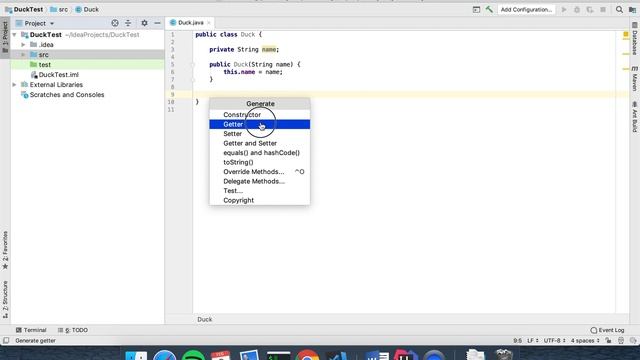
Task: Choose Override Methods... in Generate menu
Action: (x=260, y=172)
